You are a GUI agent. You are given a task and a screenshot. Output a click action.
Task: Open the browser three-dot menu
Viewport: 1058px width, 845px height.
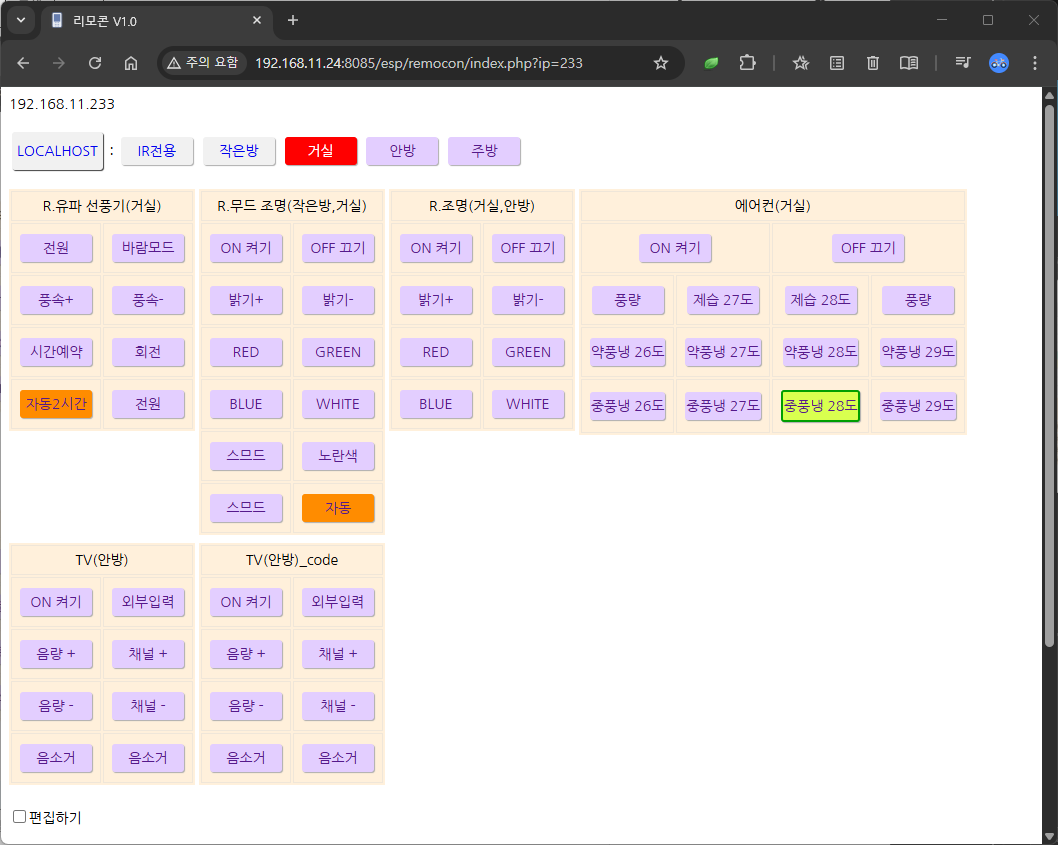(1034, 63)
